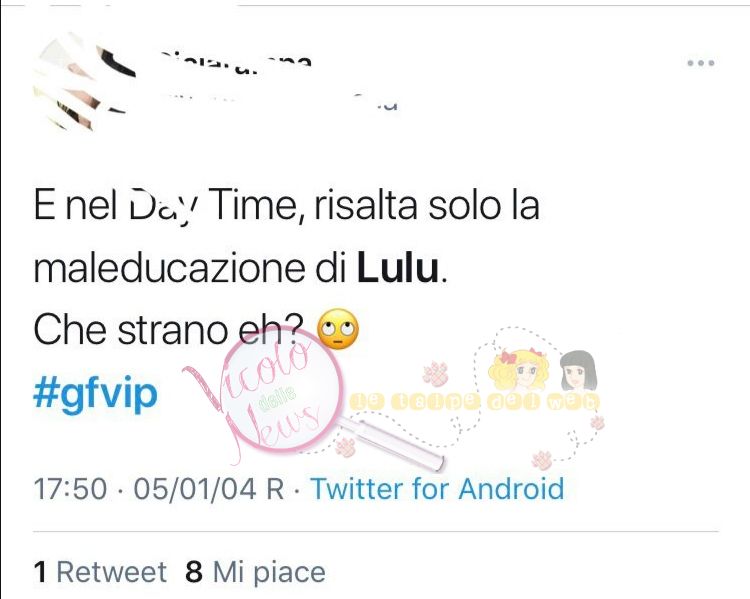Click the dark-haired cartoon girl icon
750x599 pixels.
point(578,372)
